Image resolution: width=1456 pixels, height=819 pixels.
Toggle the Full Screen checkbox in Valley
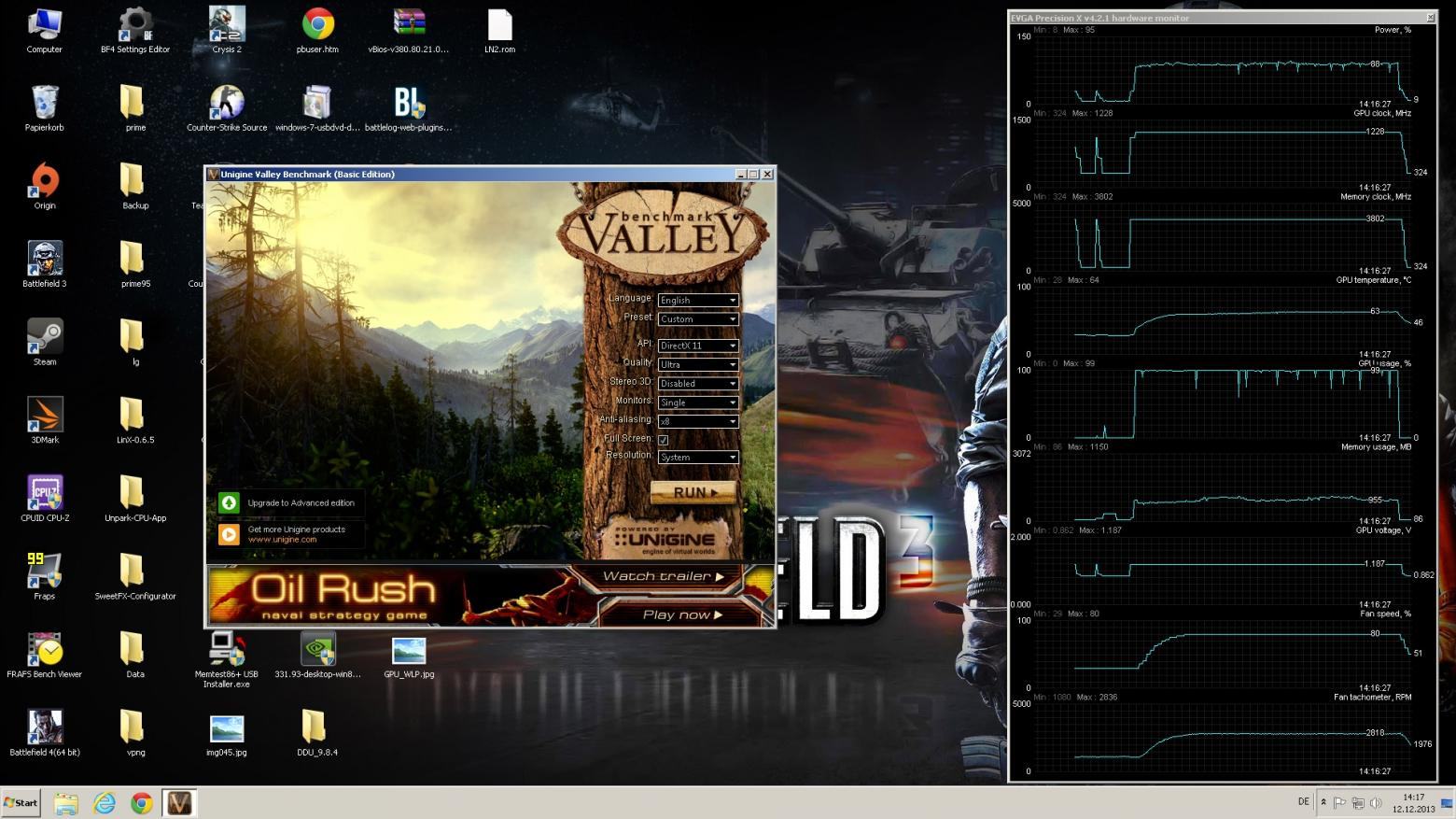coord(663,440)
